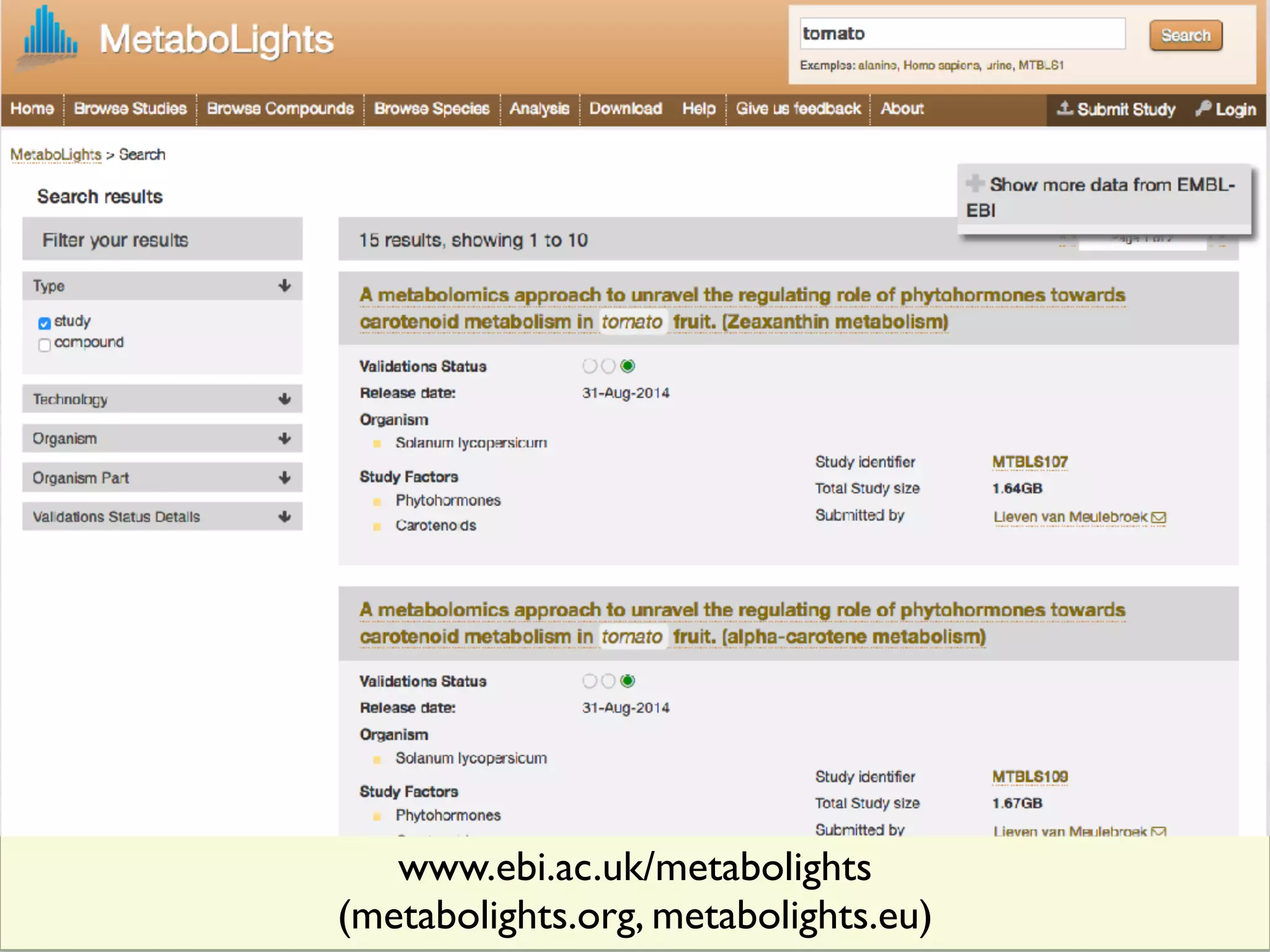Open the Home menu item
The width and height of the screenshot is (1270, 952).
[32, 108]
